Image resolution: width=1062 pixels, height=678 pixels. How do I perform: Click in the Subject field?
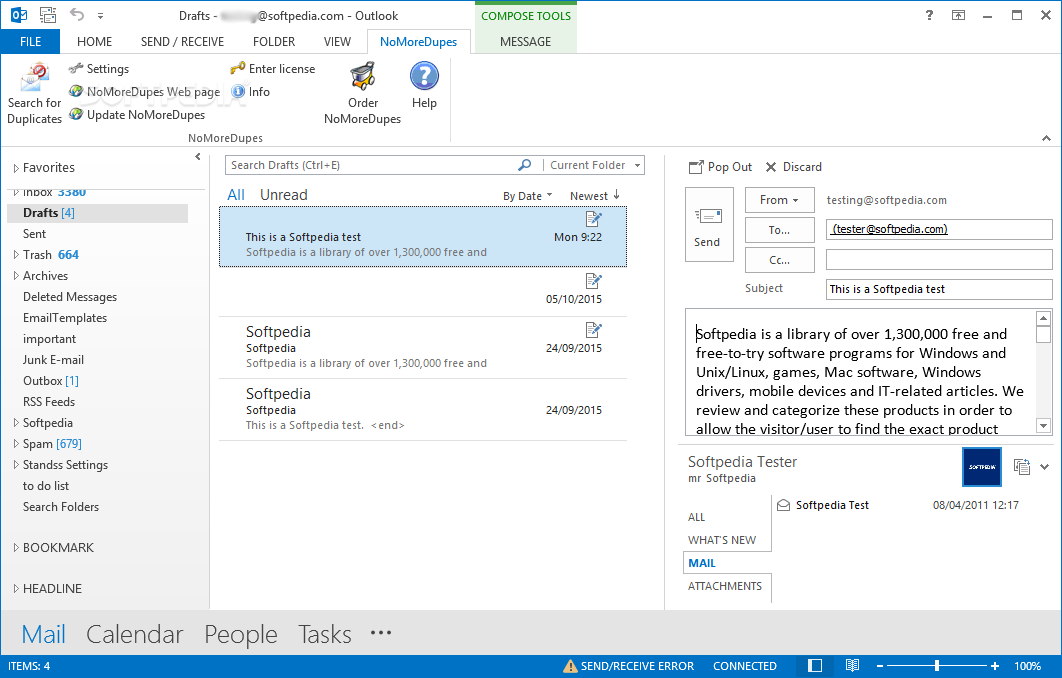tap(939, 289)
